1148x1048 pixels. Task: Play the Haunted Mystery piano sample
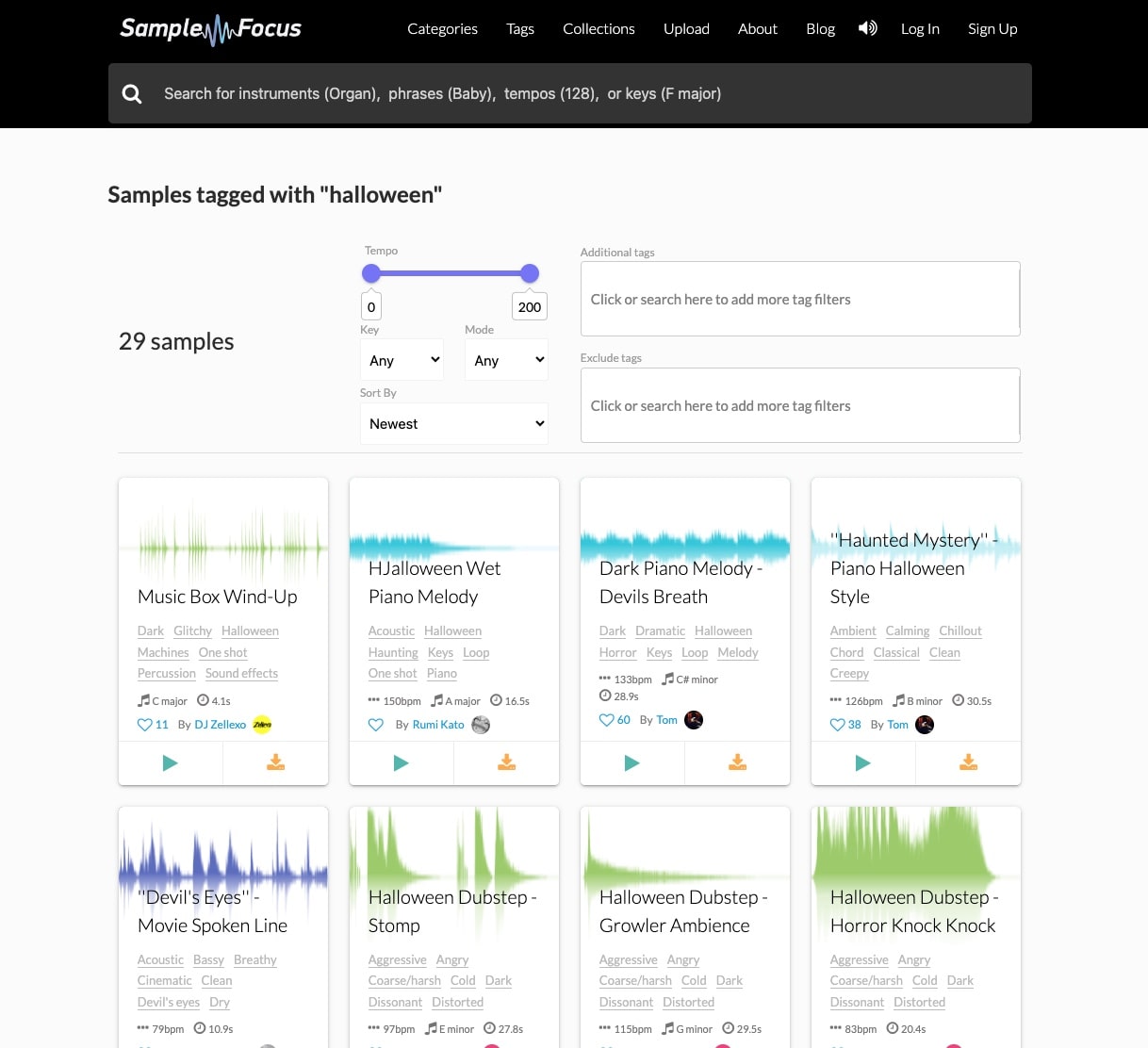(862, 762)
